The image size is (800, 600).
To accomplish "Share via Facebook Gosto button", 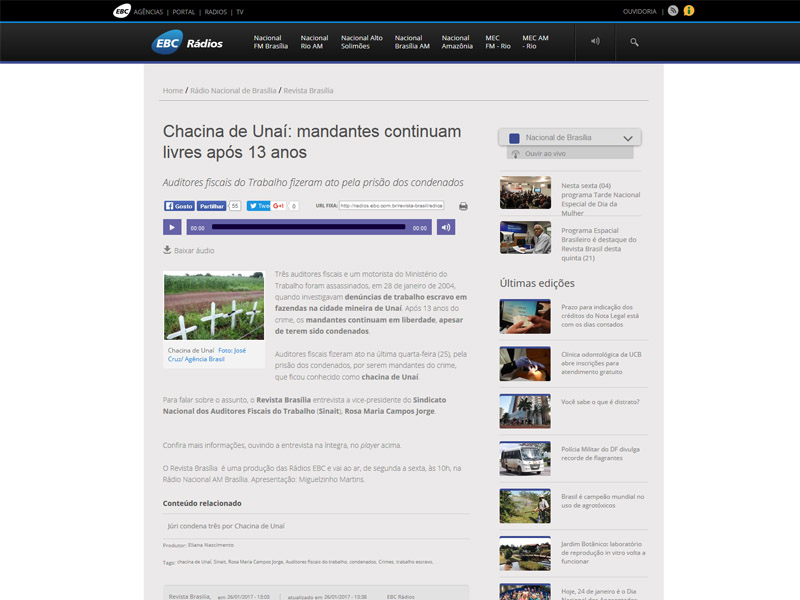I will [179, 206].
